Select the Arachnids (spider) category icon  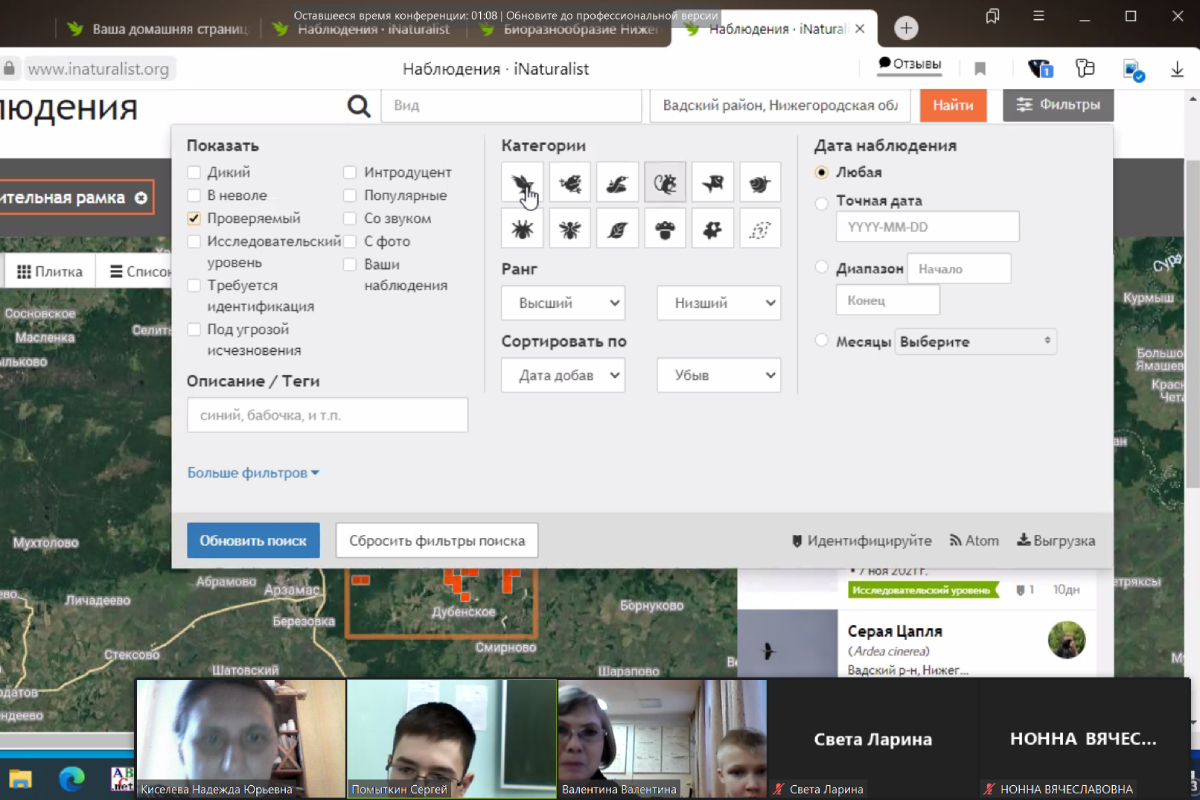[522, 229]
